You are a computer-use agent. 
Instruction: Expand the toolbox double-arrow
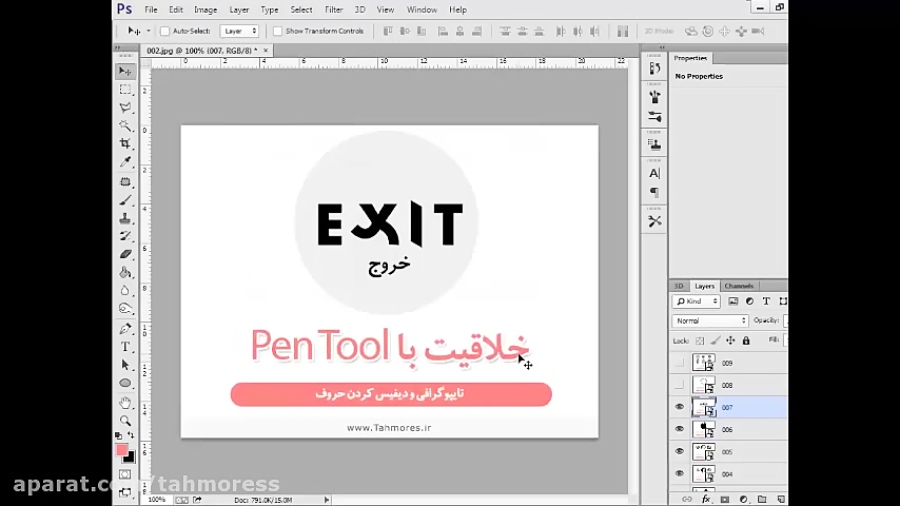coord(118,48)
